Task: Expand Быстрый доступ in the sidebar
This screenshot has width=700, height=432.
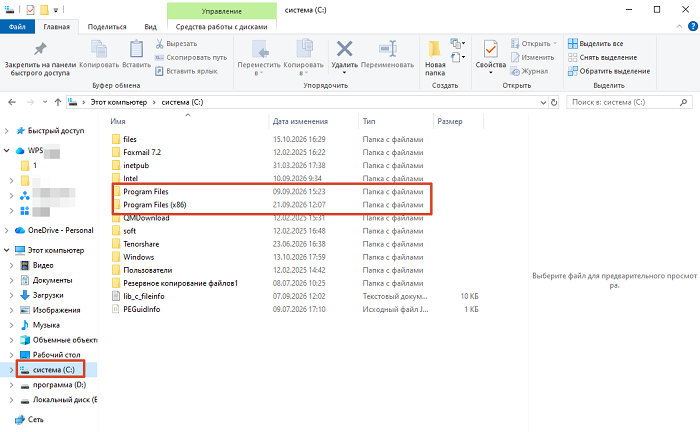Action: pos(6,131)
